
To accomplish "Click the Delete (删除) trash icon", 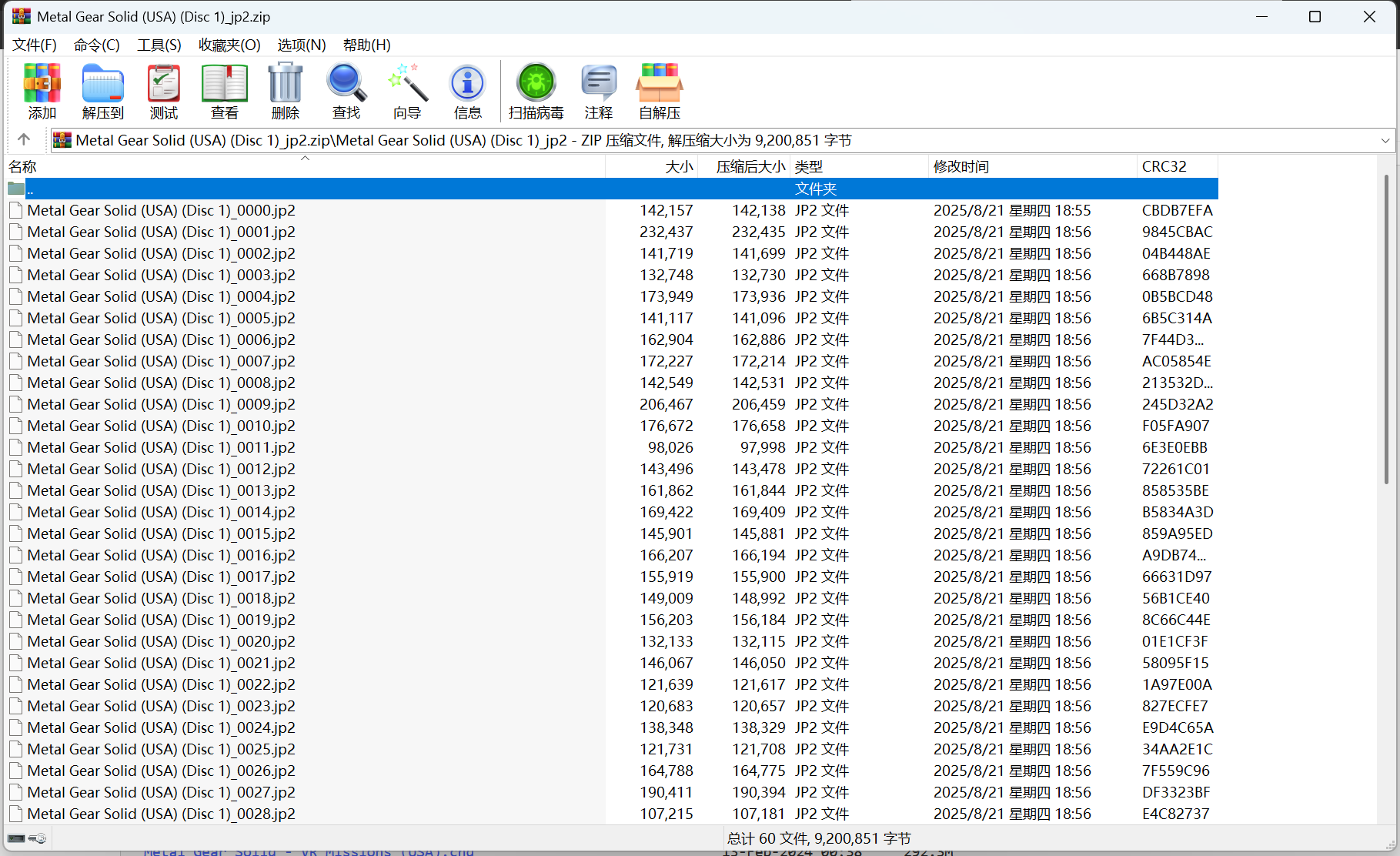I will (286, 85).
